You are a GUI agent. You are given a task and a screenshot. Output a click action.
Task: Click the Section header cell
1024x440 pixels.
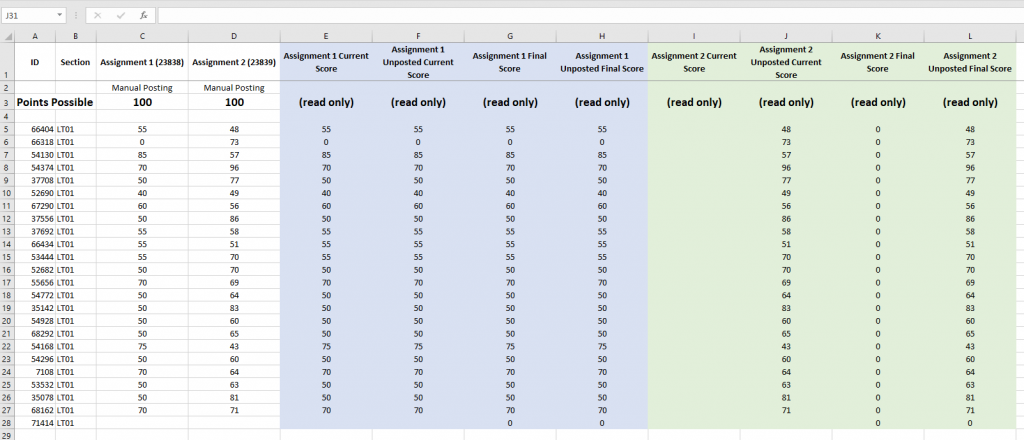pos(75,62)
